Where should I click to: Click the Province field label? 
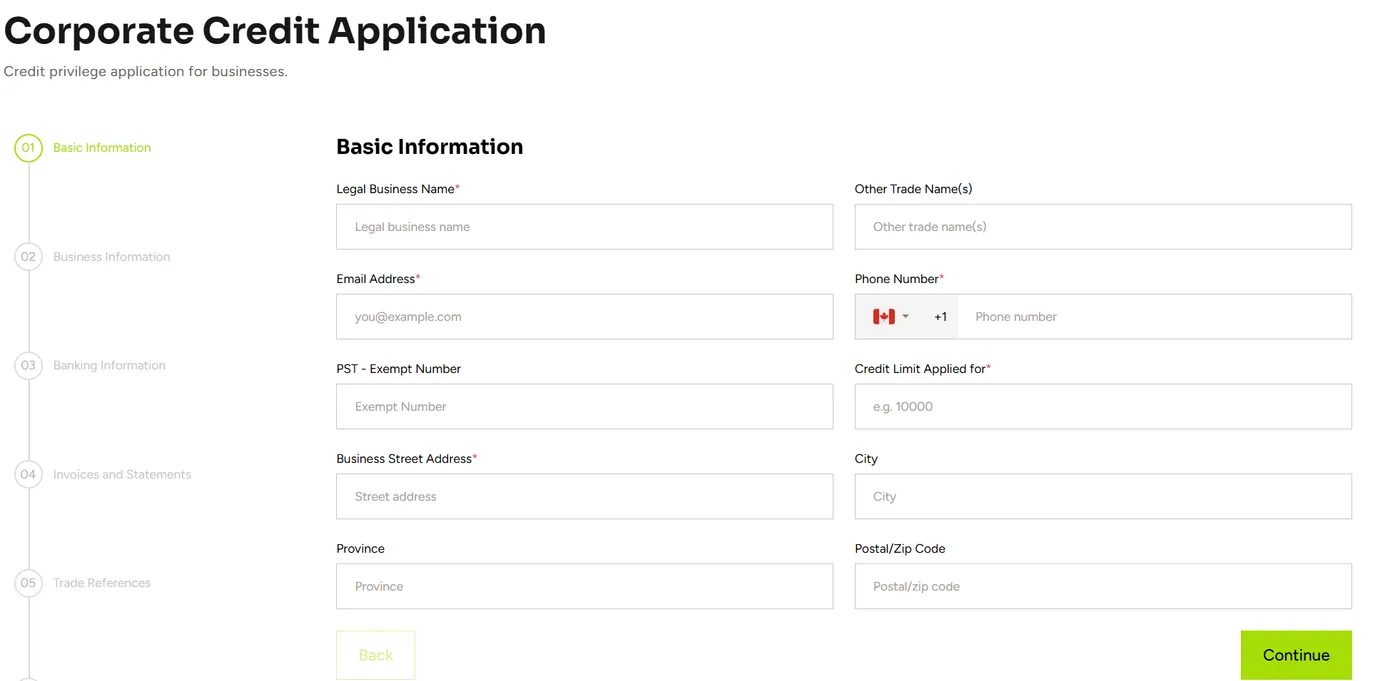(x=360, y=549)
